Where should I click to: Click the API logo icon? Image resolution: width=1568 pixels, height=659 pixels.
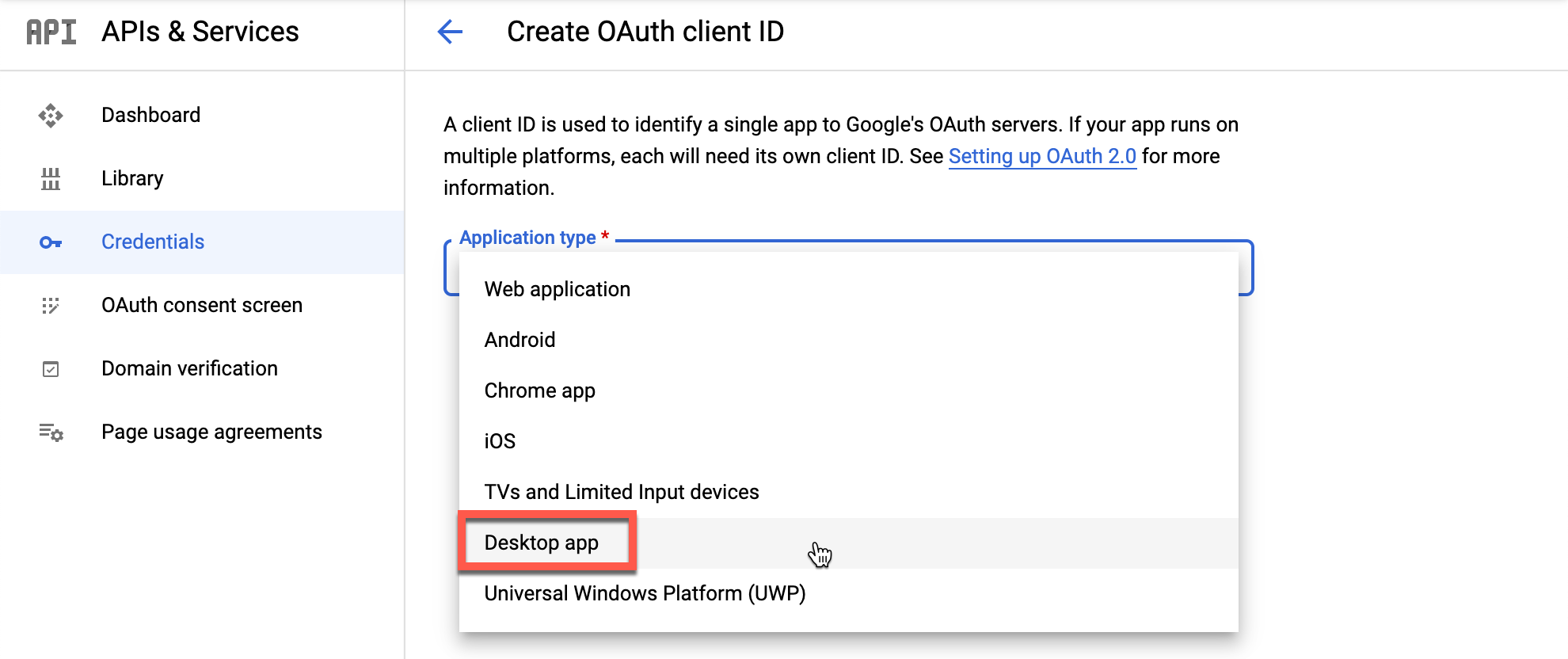coord(51,32)
